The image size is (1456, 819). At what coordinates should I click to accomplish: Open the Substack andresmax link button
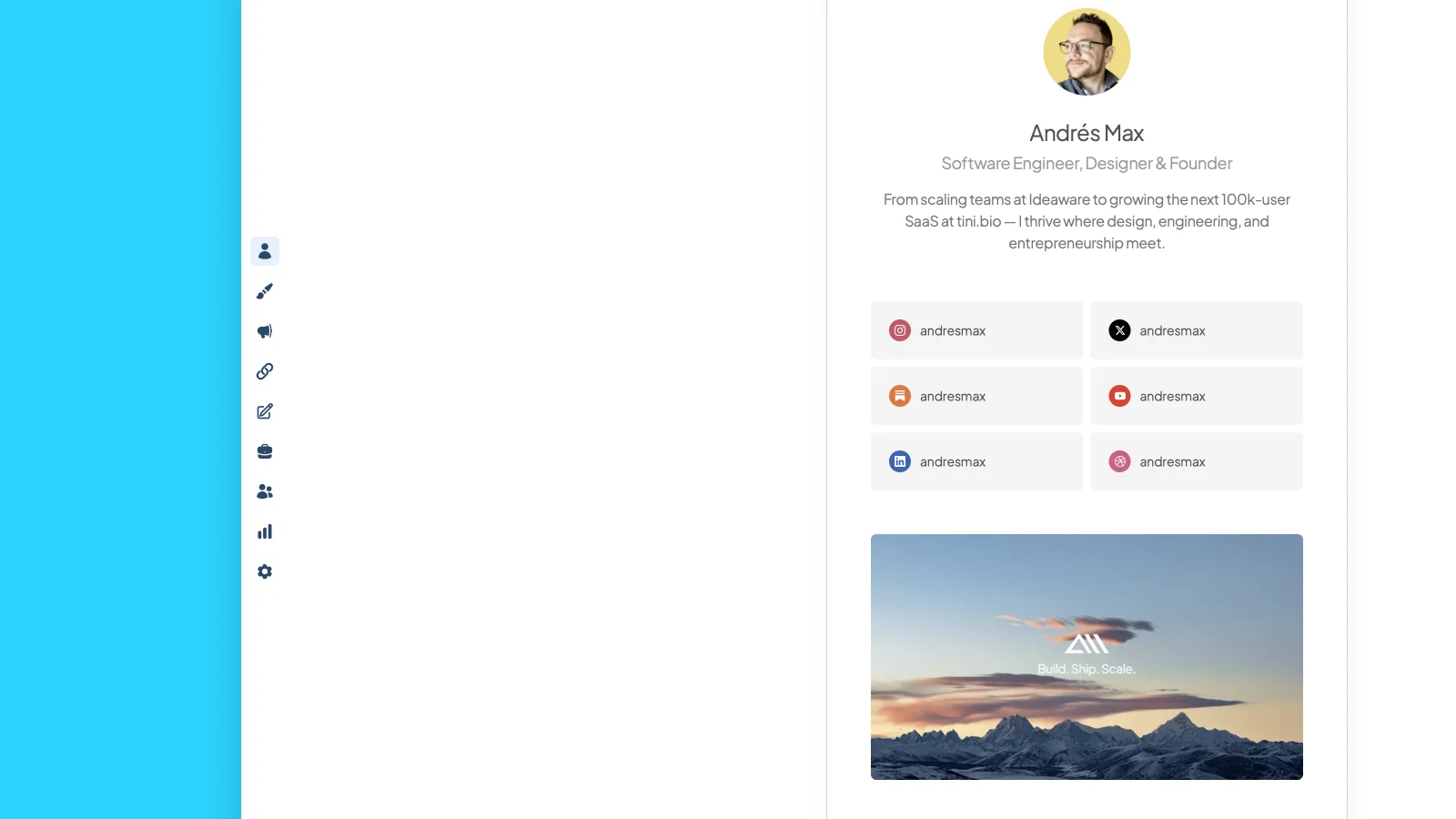pos(976,396)
